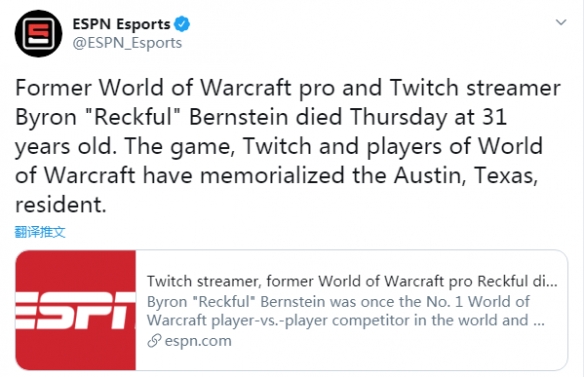This screenshot has width=584, height=377.
Task: Click 'competitor in the world and …' in the card
Action: pos(438,321)
